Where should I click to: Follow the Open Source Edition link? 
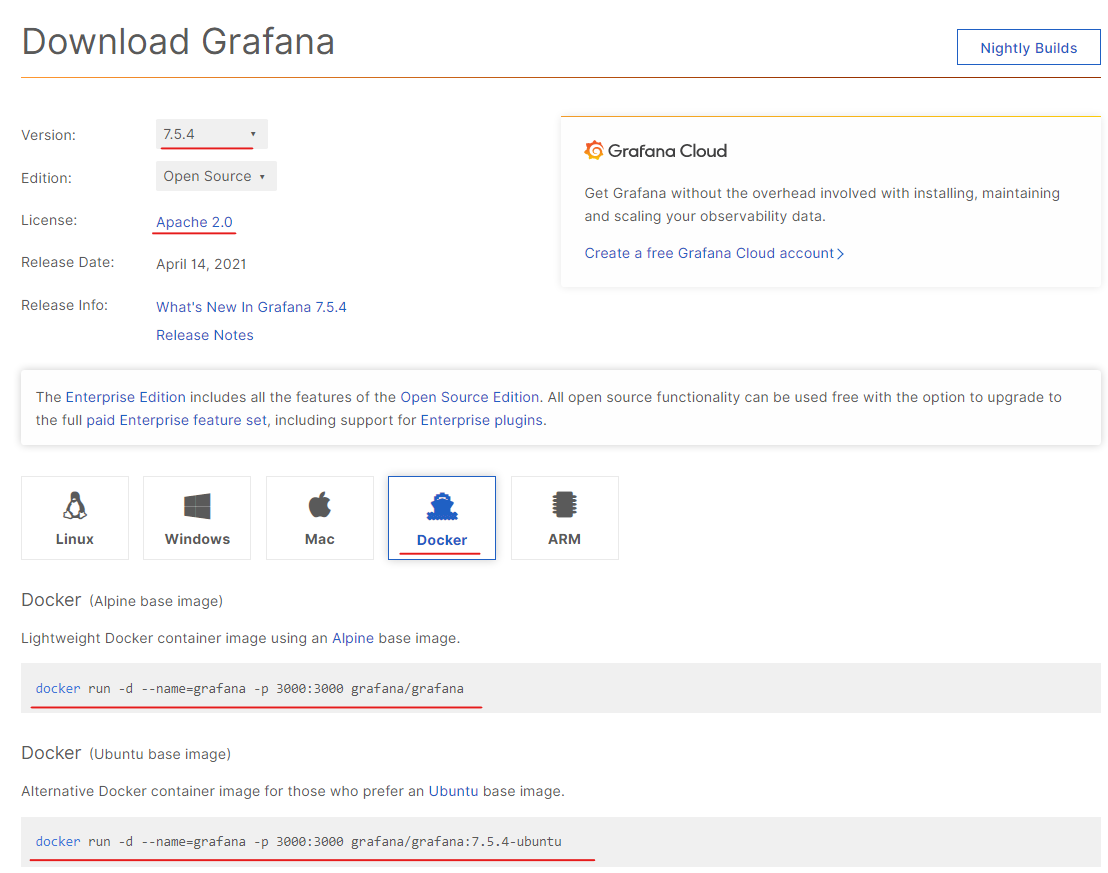click(470, 397)
